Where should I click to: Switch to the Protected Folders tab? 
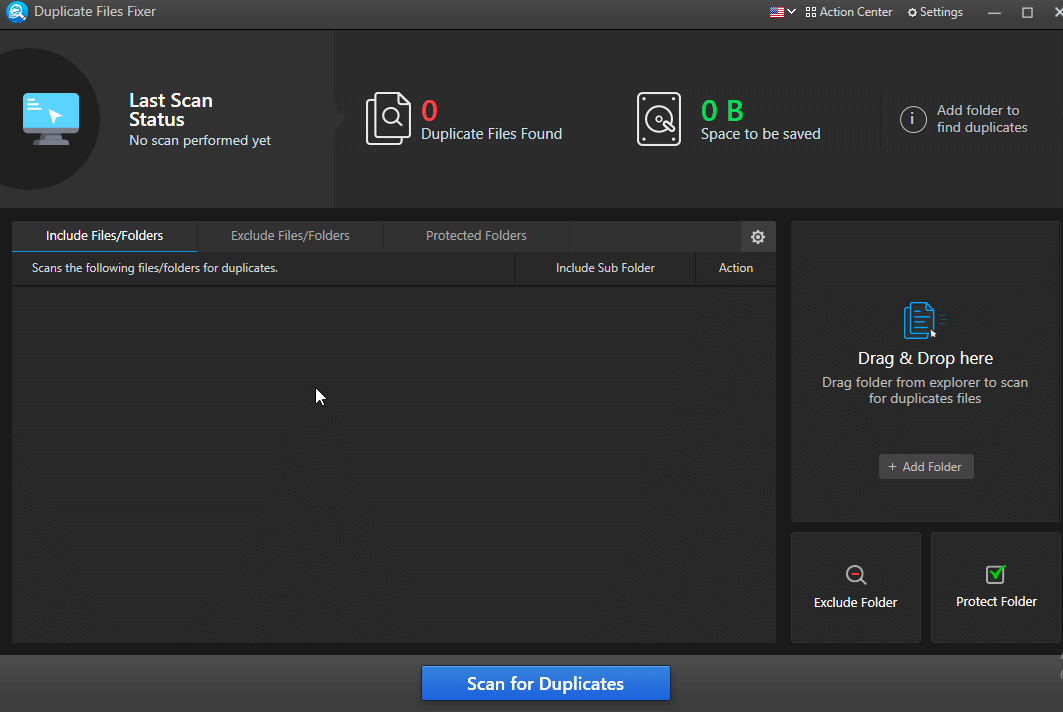point(476,235)
